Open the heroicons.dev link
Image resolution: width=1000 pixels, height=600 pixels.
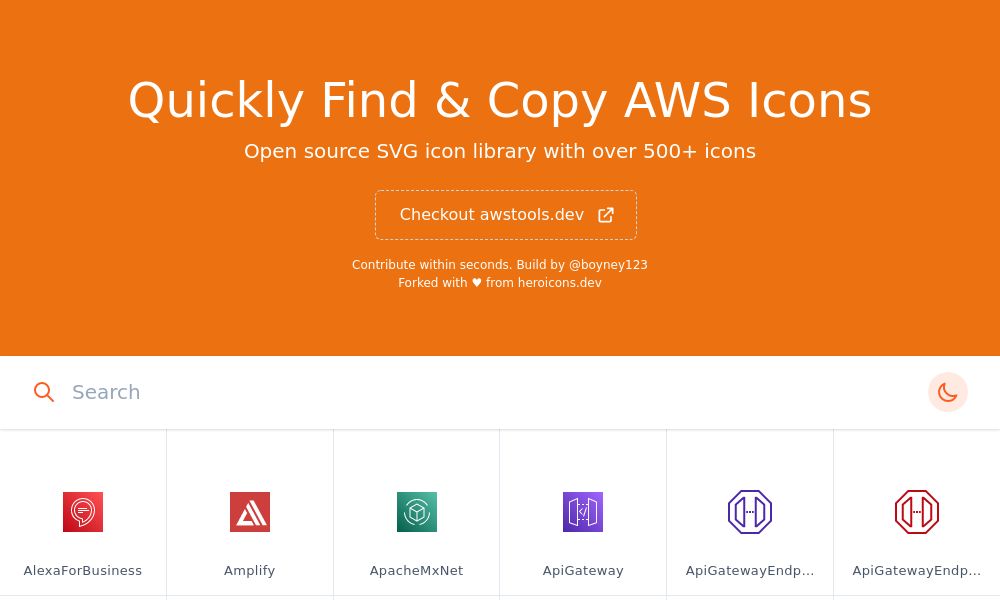pyautogui.click(x=560, y=283)
